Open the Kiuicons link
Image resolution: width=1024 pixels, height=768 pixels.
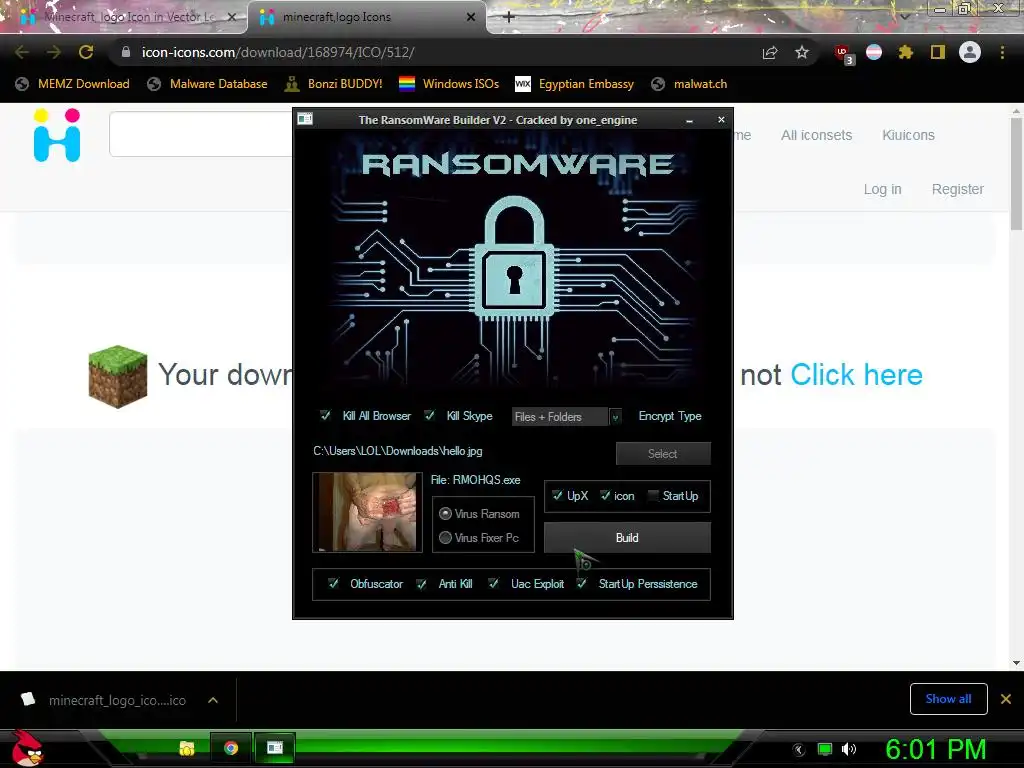(908, 135)
